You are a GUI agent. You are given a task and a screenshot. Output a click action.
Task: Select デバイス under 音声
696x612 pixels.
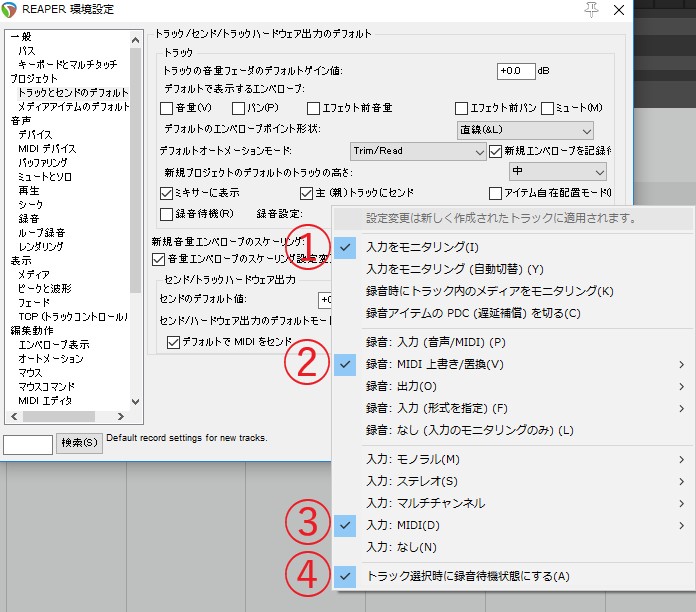35,134
